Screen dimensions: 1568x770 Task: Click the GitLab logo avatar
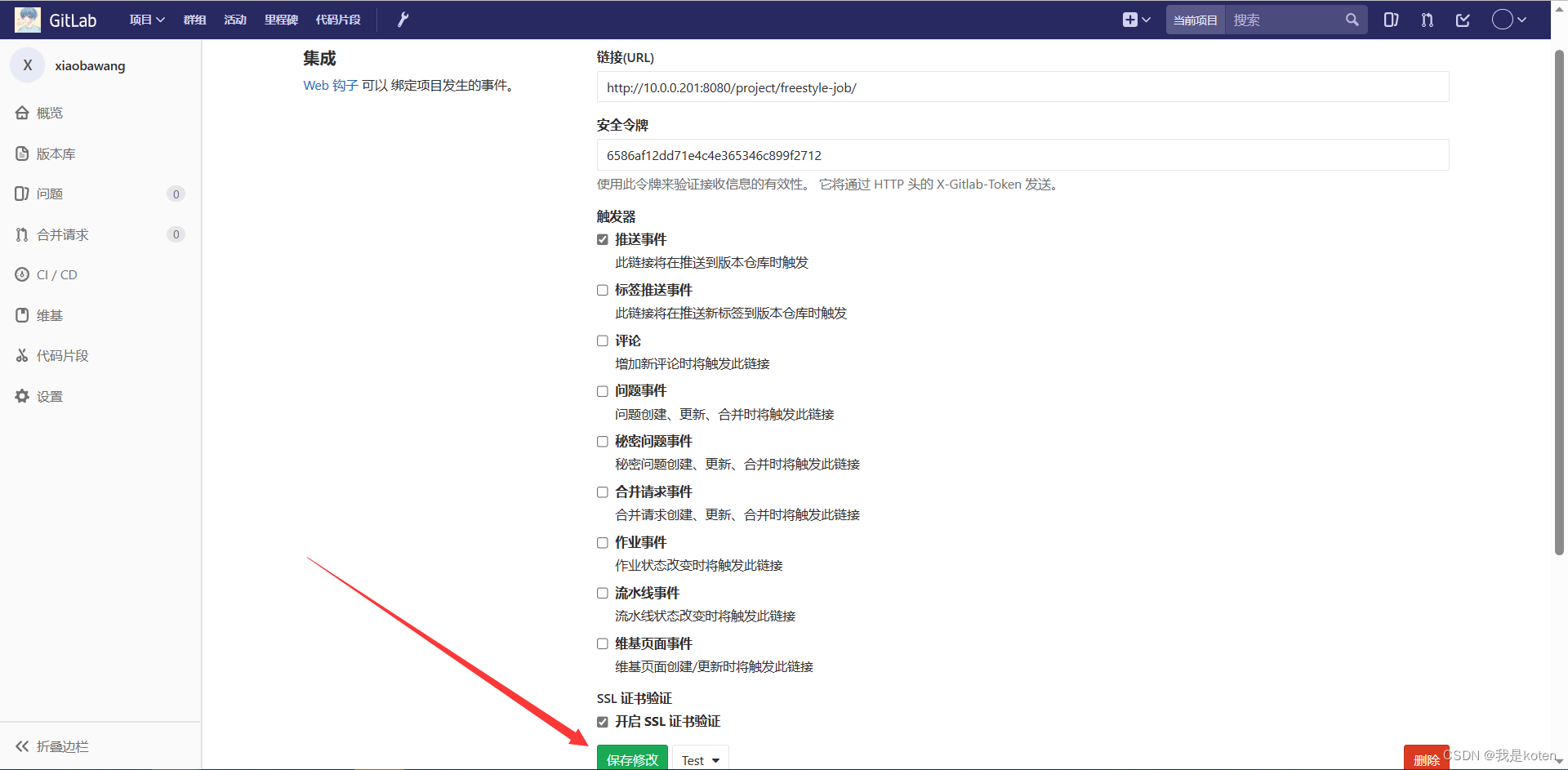(28, 20)
